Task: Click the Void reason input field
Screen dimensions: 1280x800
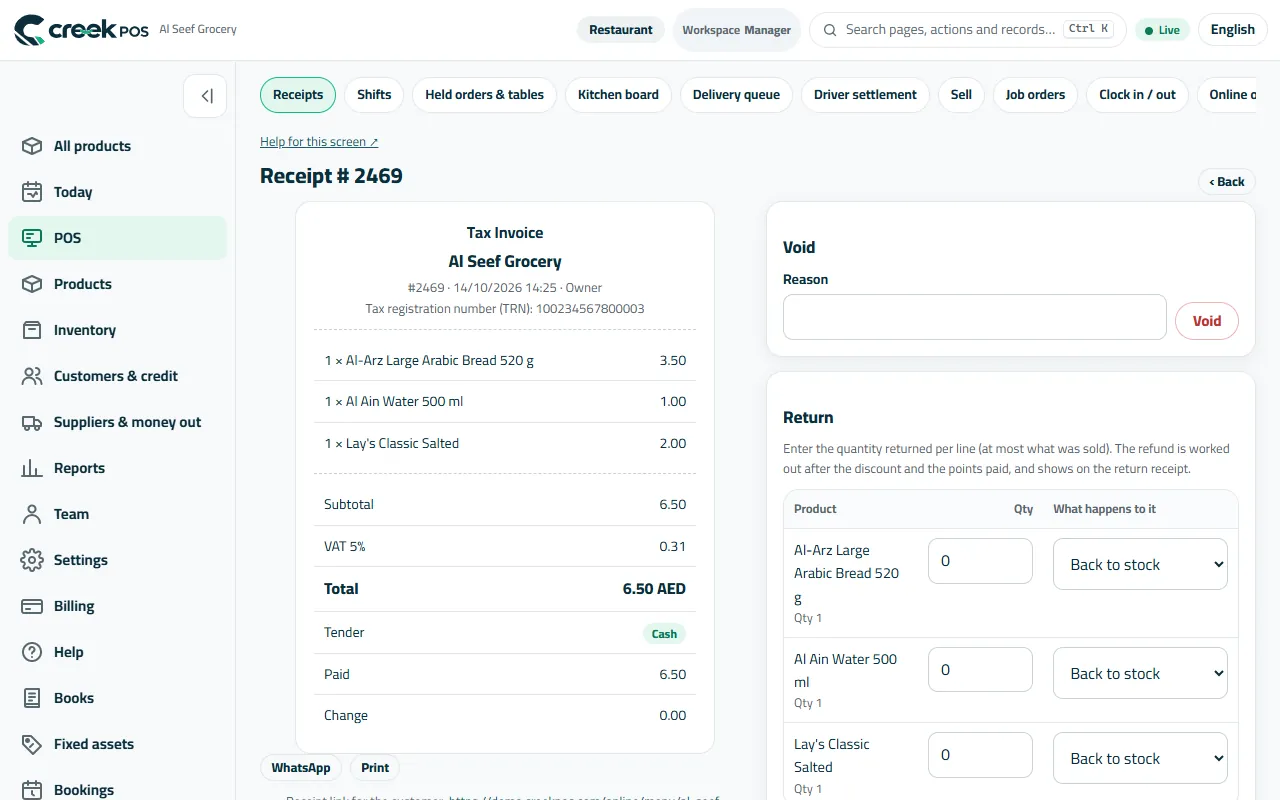Action: (975, 317)
